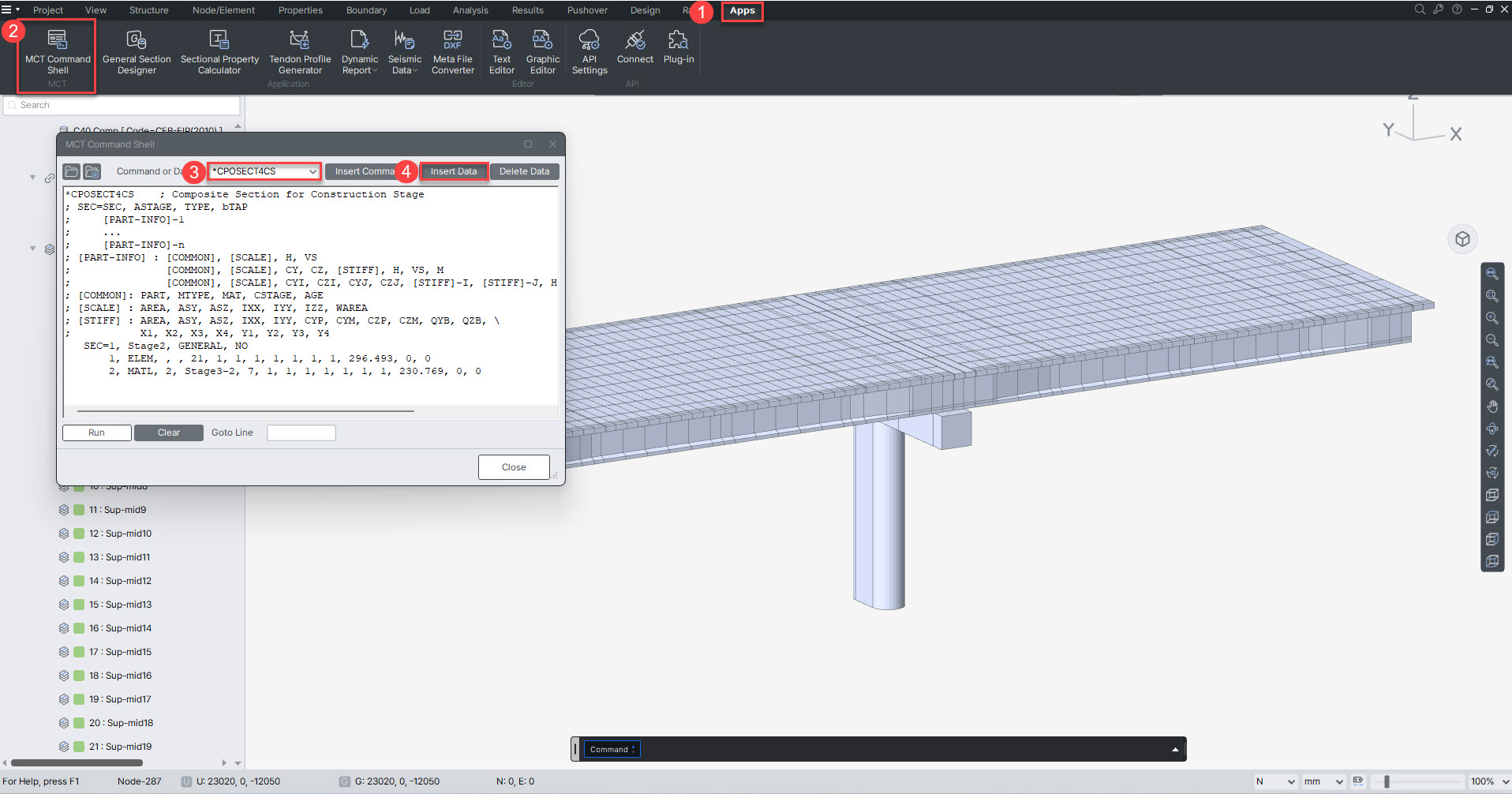Viewport: 1512px width, 794px height.
Task: Open Meta File Converter (DXF)
Action: 453,52
